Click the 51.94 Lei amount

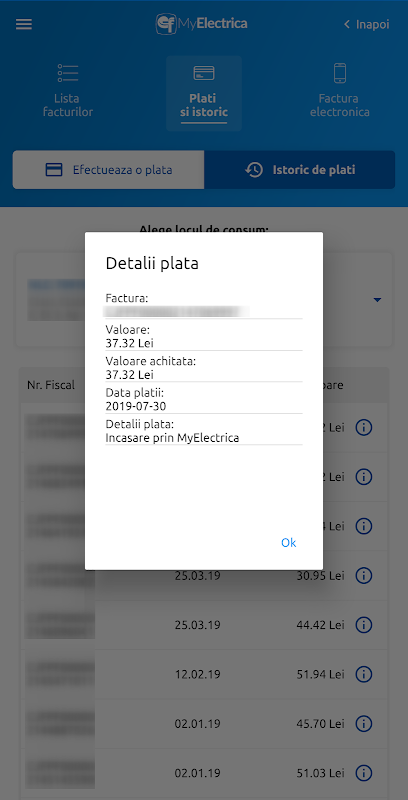(321, 674)
